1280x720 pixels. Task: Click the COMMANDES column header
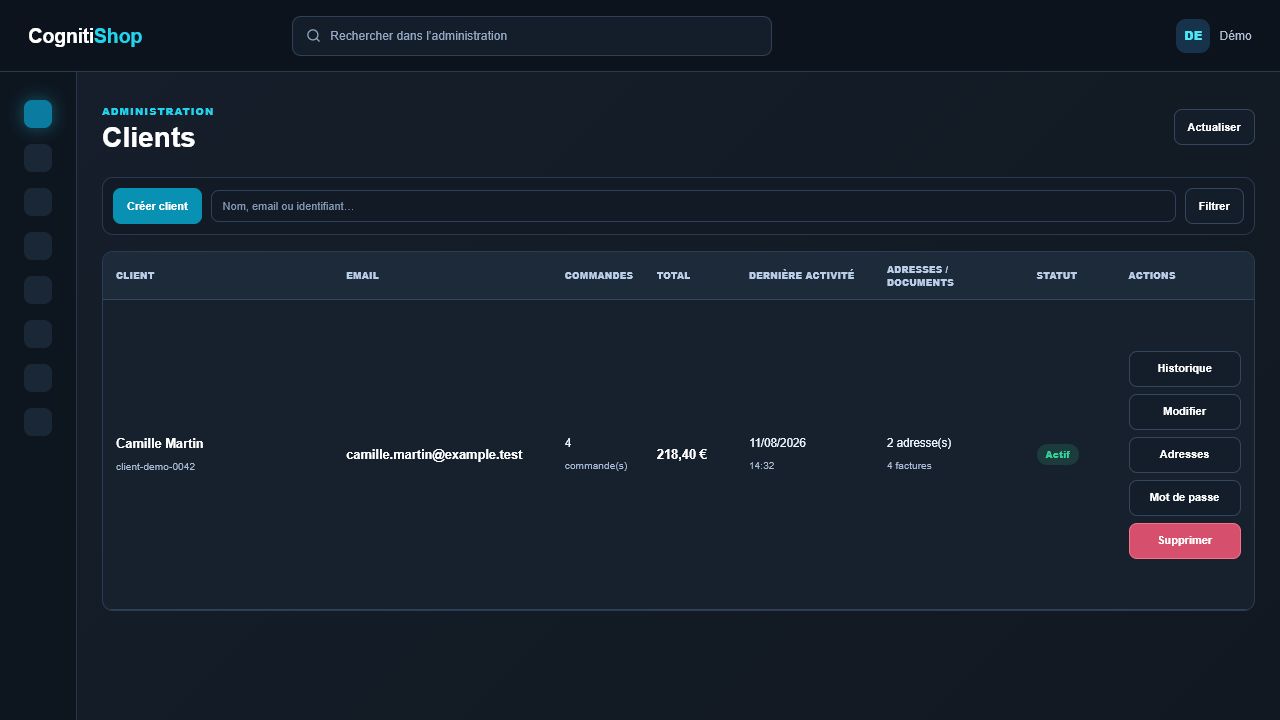599,276
